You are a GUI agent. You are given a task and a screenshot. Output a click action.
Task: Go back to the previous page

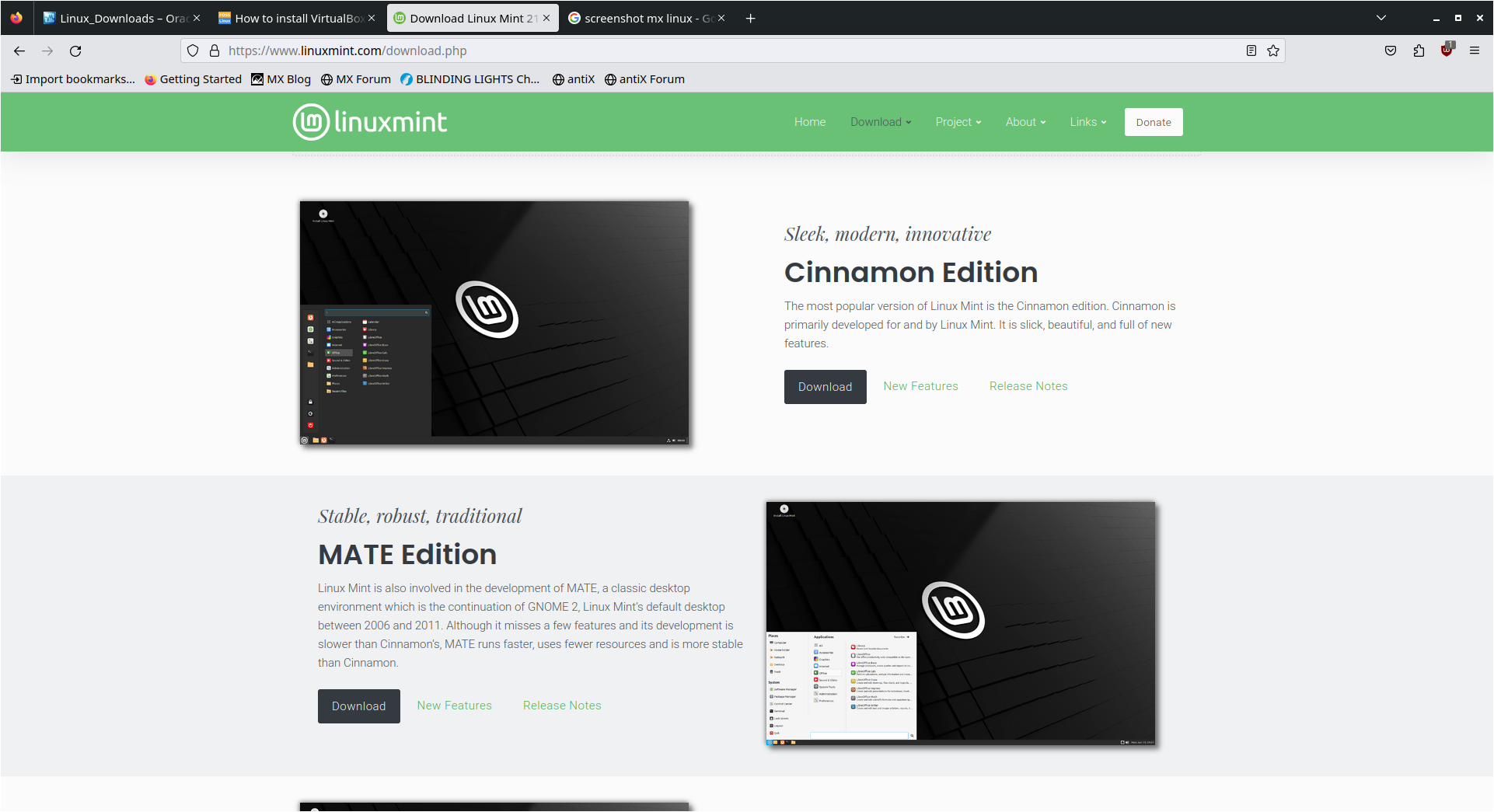click(x=19, y=51)
